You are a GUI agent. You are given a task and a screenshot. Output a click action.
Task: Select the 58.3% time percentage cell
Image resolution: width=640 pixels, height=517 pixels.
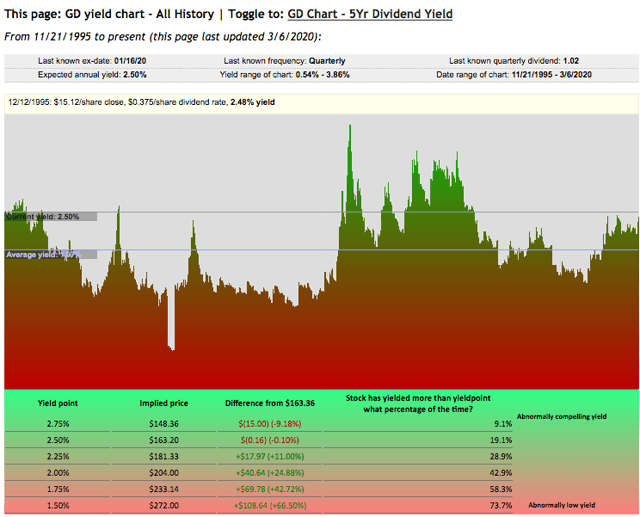tap(501, 489)
